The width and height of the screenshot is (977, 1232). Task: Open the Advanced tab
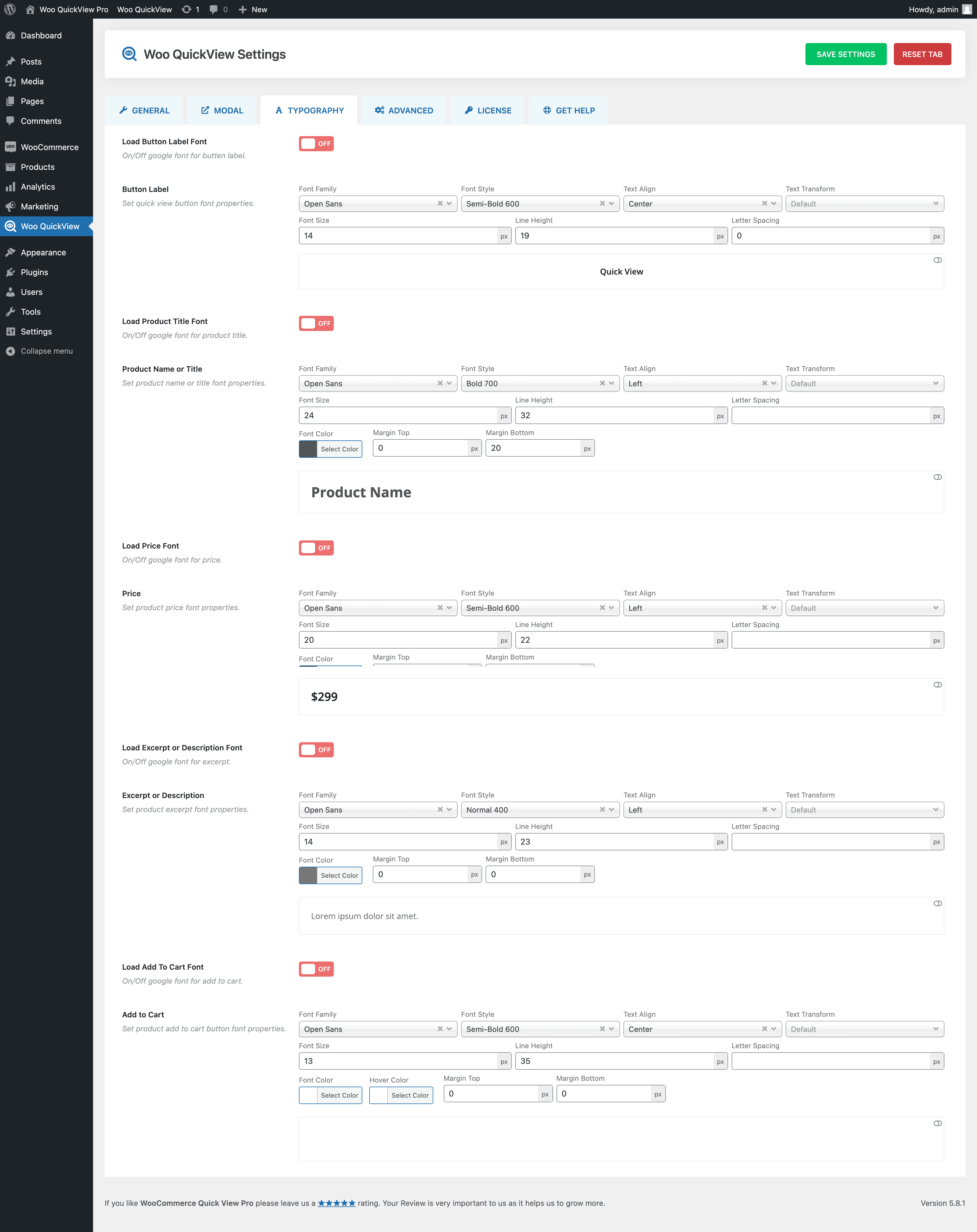click(x=404, y=110)
